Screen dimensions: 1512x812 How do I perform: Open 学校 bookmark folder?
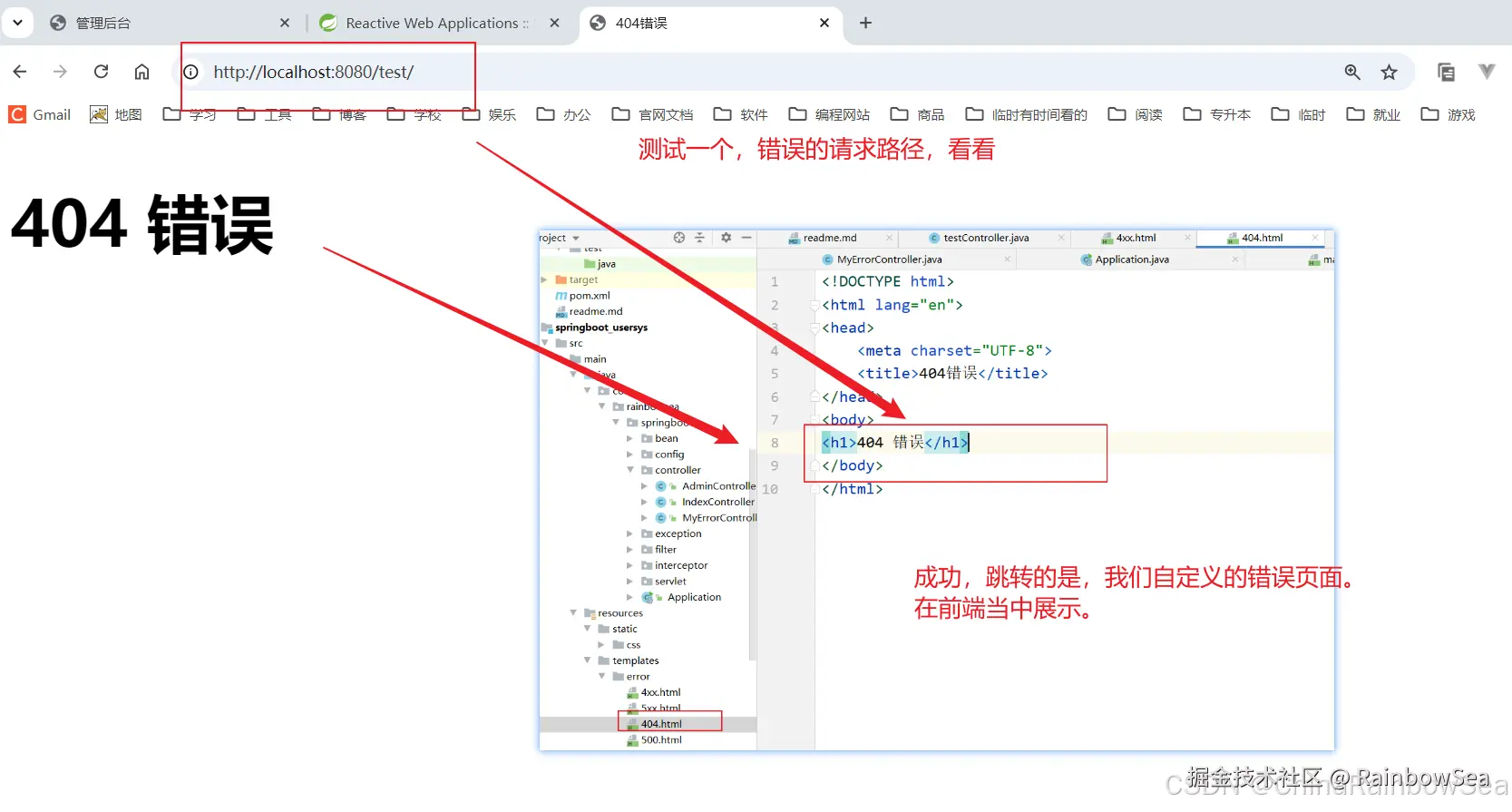tap(415, 114)
